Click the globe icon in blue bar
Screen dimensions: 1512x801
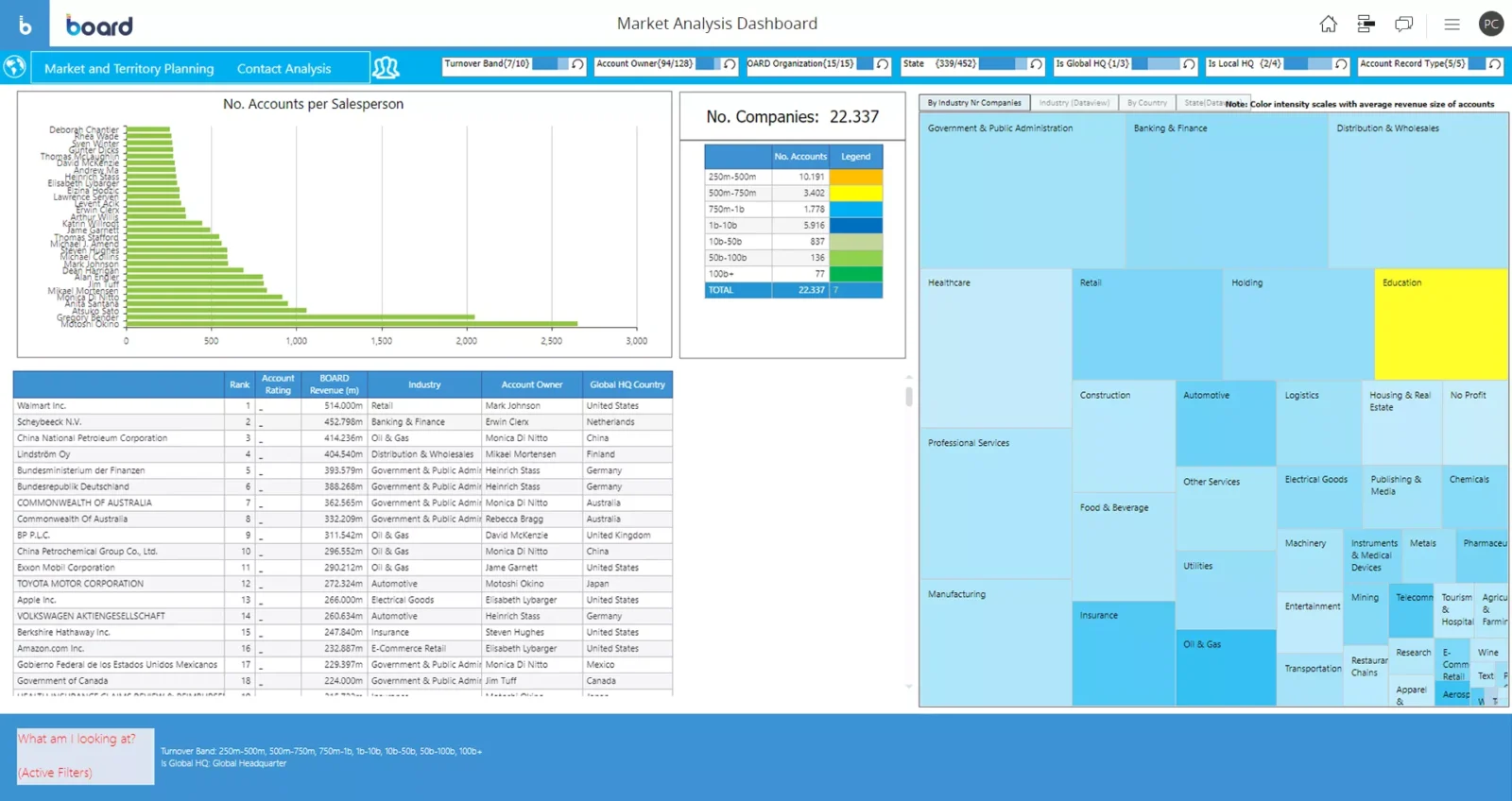[x=14, y=67]
